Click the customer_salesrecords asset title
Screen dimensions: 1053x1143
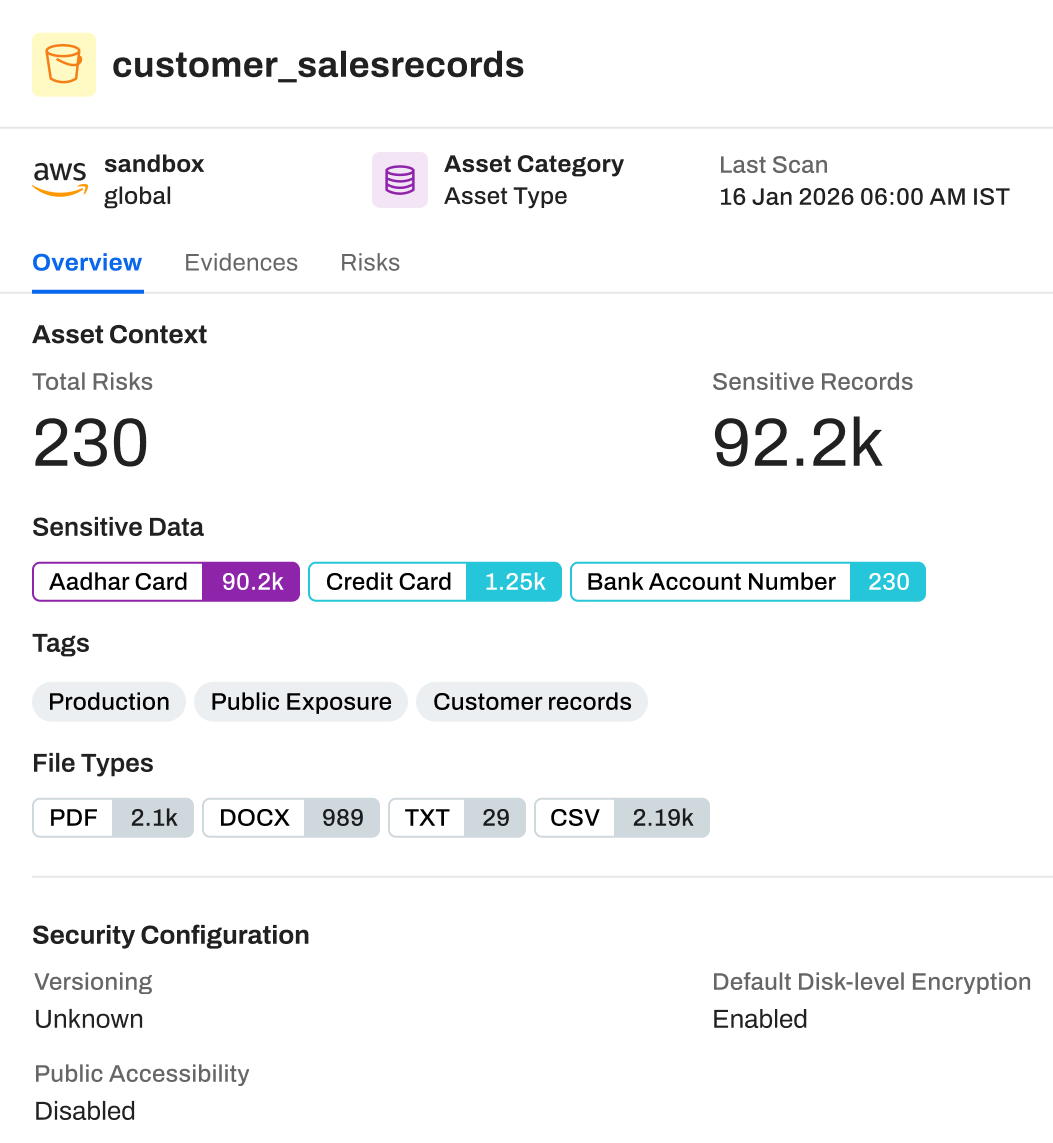[318, 65]
